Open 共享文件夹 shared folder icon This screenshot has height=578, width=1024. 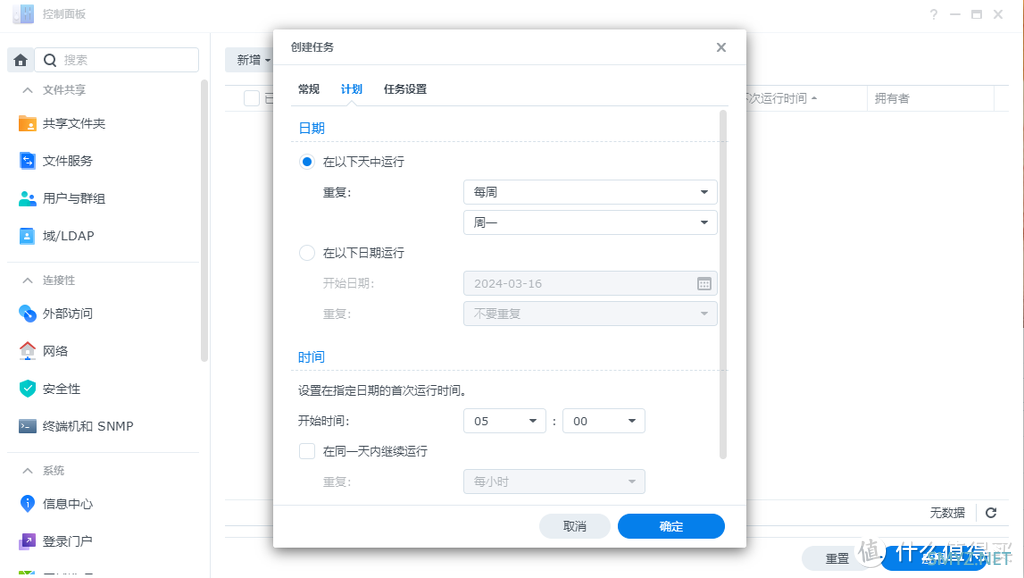pos(27,123)
